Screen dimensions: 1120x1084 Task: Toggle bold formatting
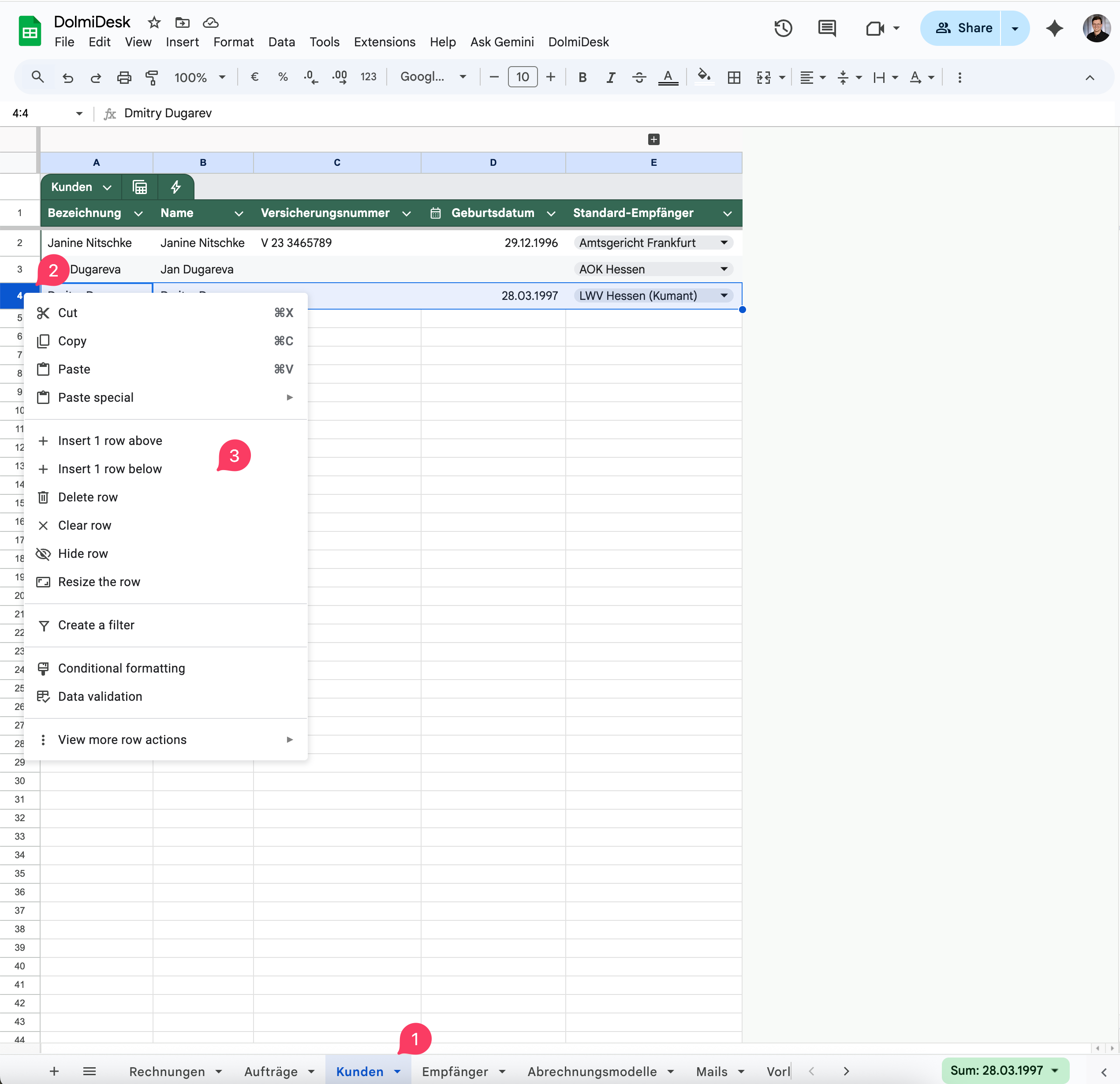(x=582, y=77)
